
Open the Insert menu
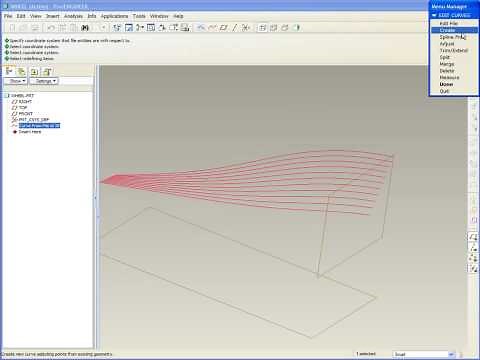pyautogui.click(x=52, y=16)
